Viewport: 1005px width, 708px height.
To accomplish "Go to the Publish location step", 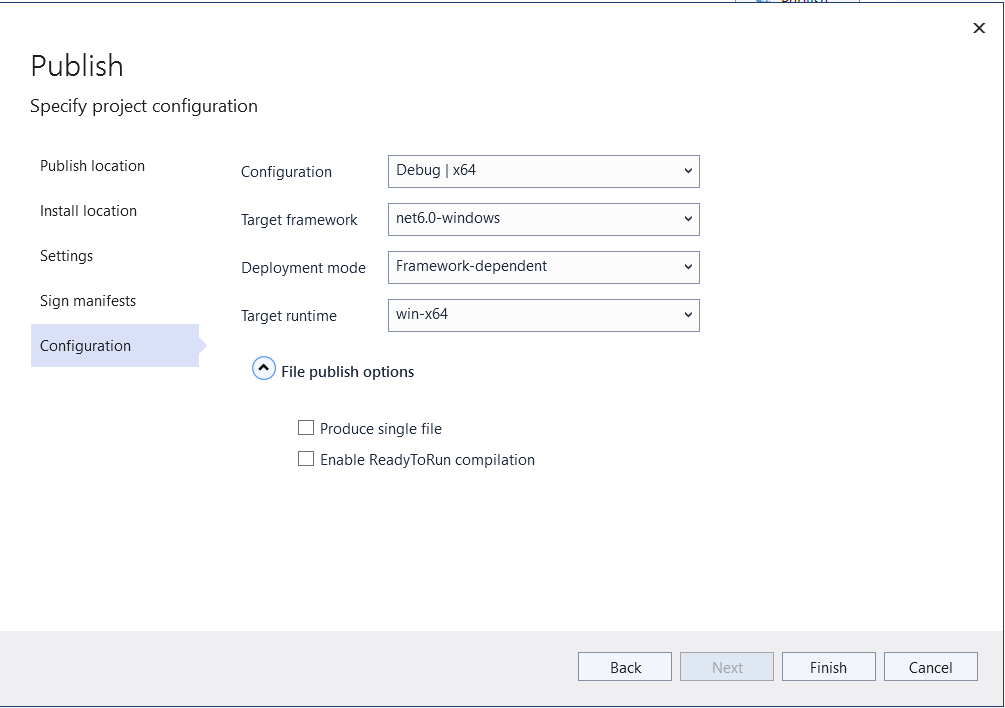I will 92,166.
